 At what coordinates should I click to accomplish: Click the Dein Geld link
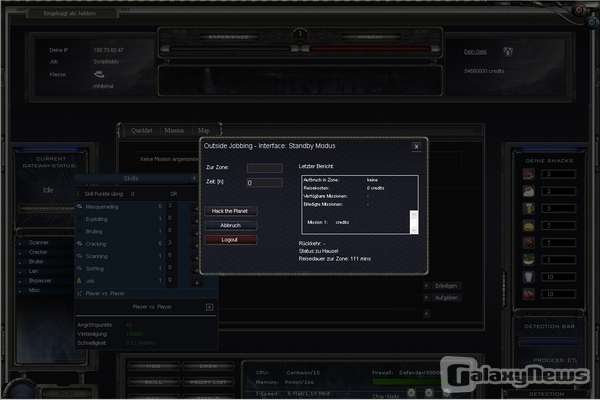point(475,52)
